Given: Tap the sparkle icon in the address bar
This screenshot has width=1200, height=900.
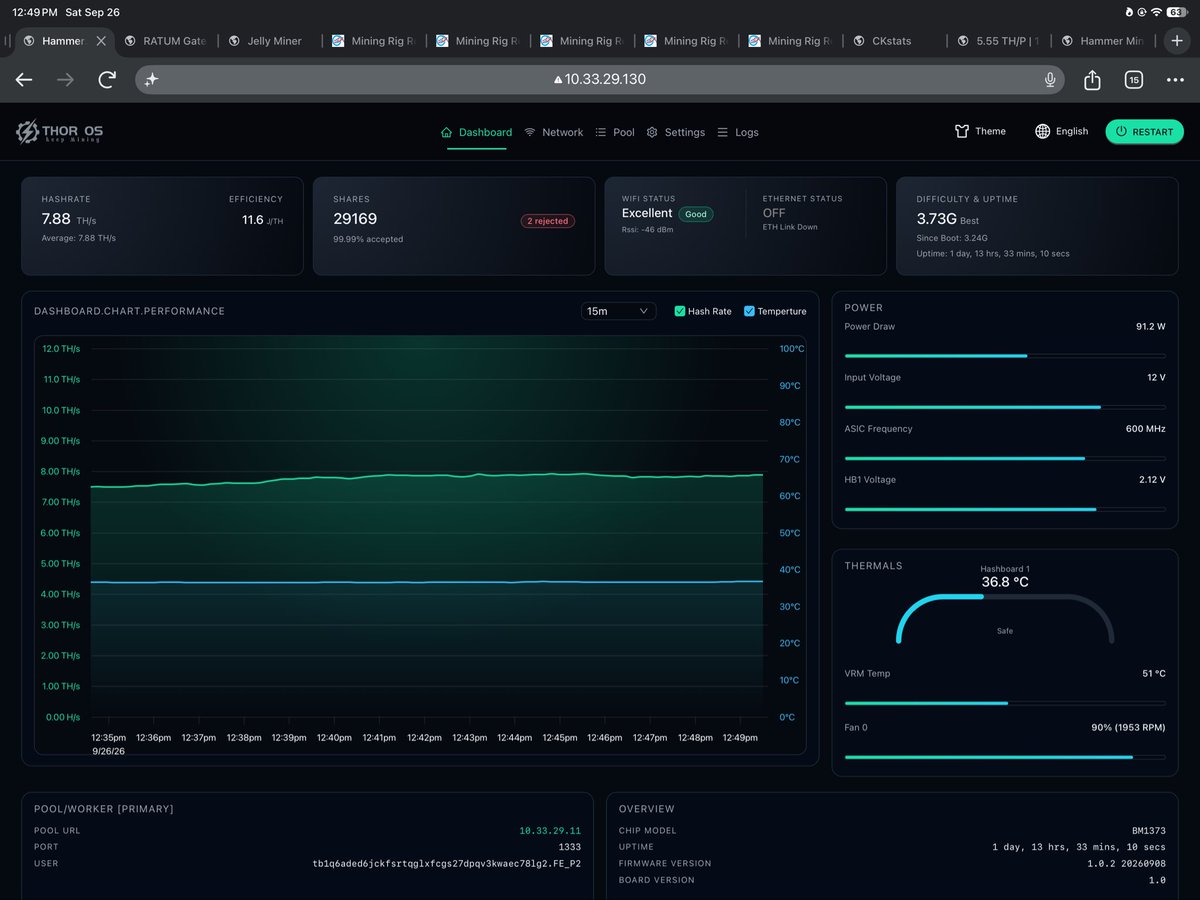Looking at the screenshot, I should (x=151, y=80).
